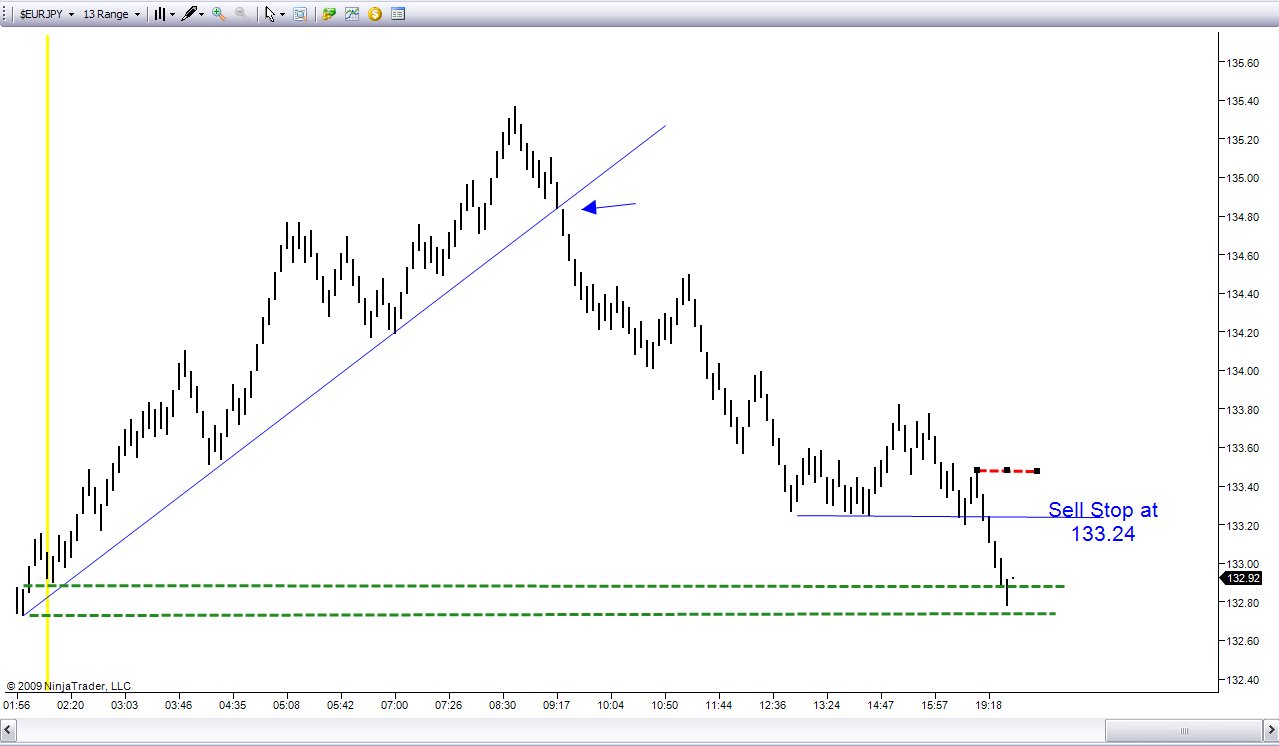Select the upper green dashed horizontal line

[x=544, y=585]
